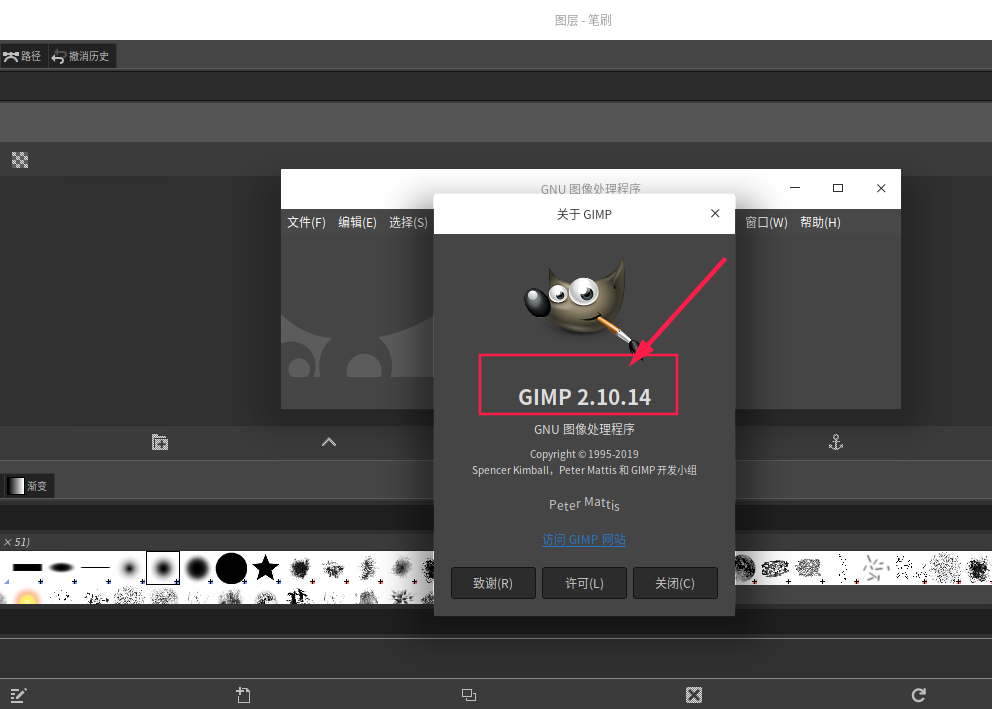Close the 关于 GIMP dialog with the X
The image size is (992, 709).
coord(715,214)
